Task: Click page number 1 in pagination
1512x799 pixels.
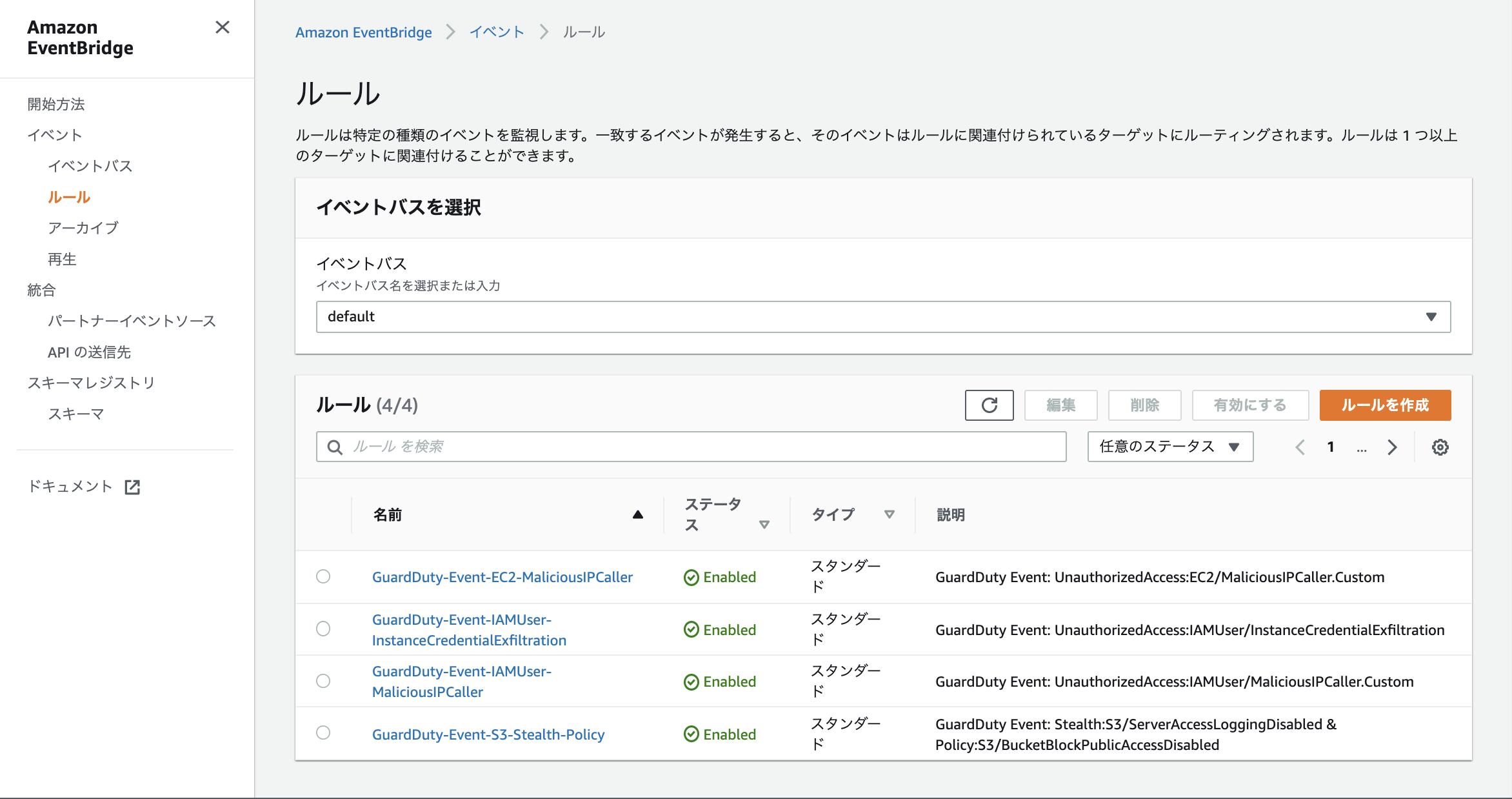Action: pyautogui.click(x=1330, y=447)
